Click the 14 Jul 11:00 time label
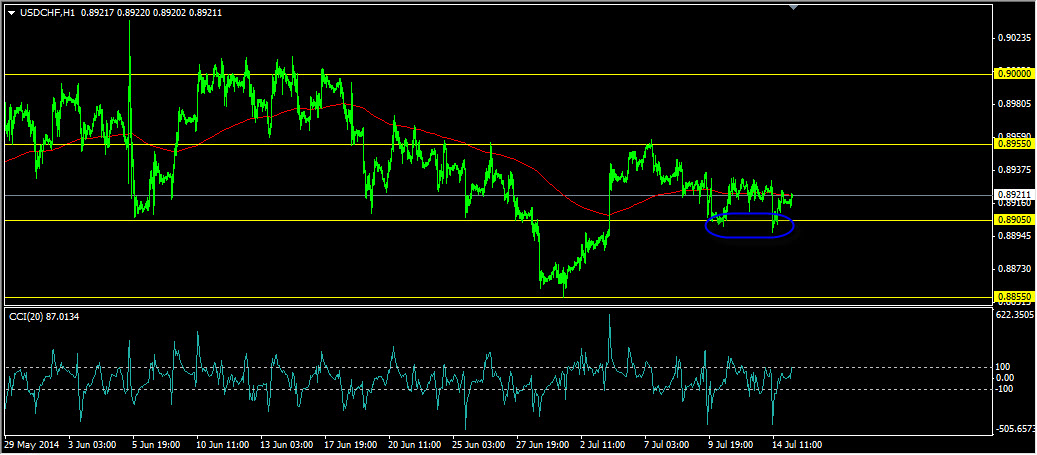This screenshot has height=455, width=1037. (x=798, y=444)
